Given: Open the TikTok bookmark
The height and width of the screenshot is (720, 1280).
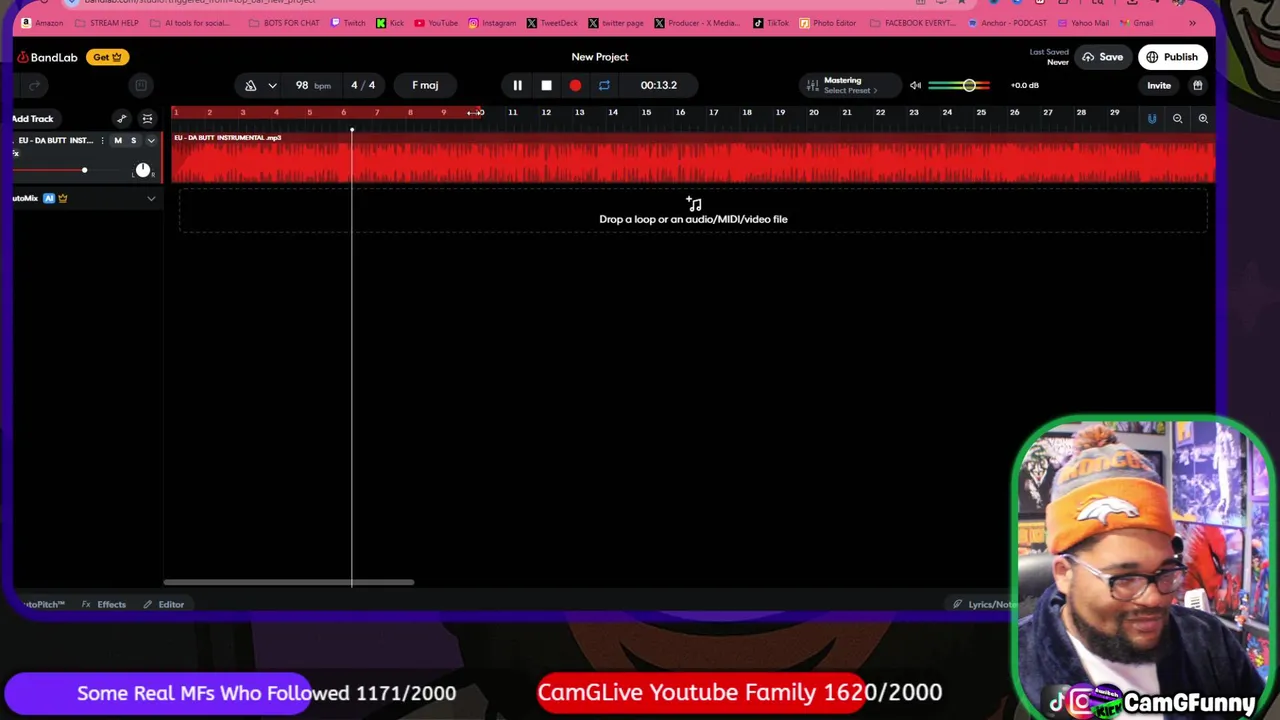Looking at the screenshot, I should [x=771, y=23].
